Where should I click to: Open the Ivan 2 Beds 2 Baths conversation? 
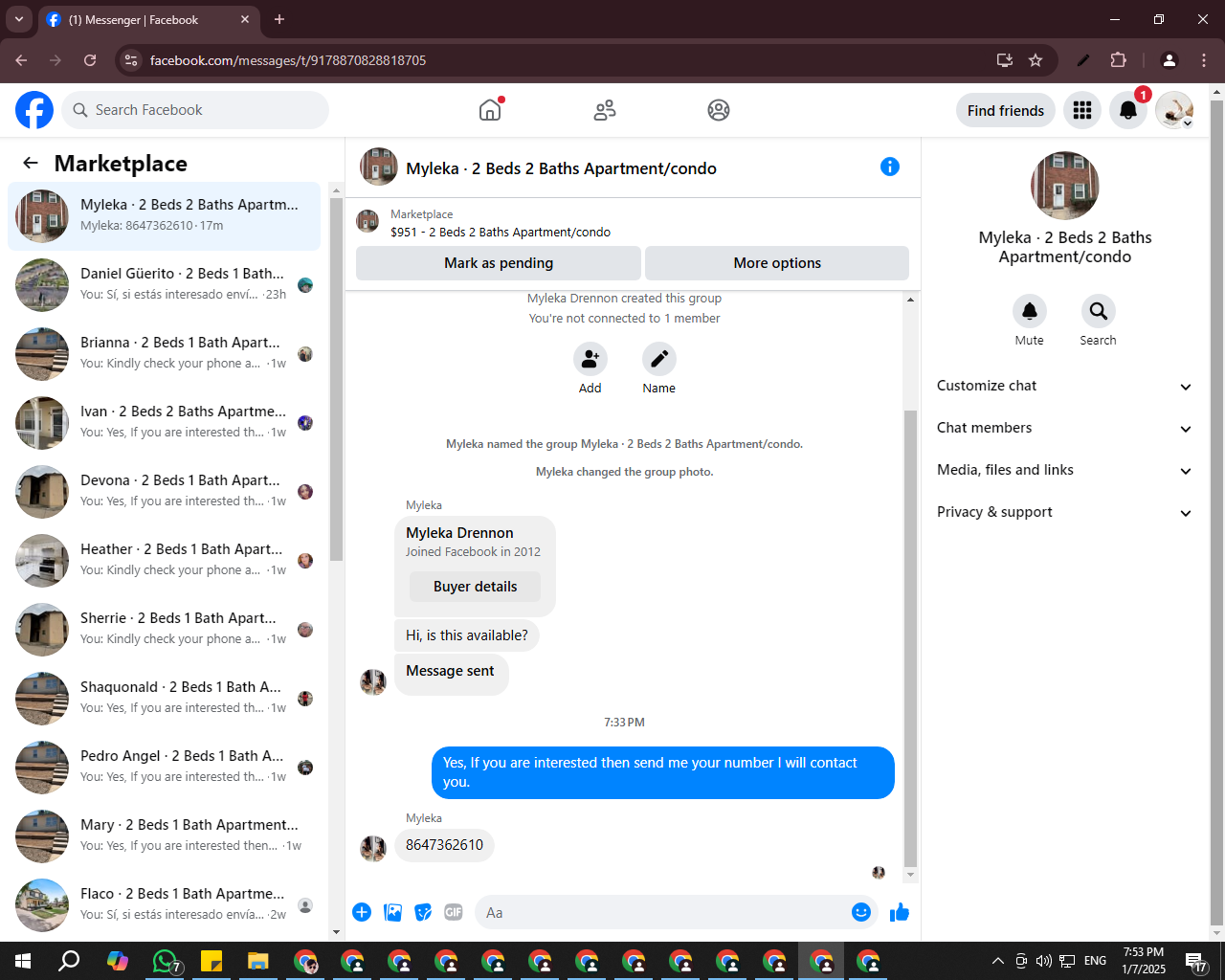click(x=165, y=423)
